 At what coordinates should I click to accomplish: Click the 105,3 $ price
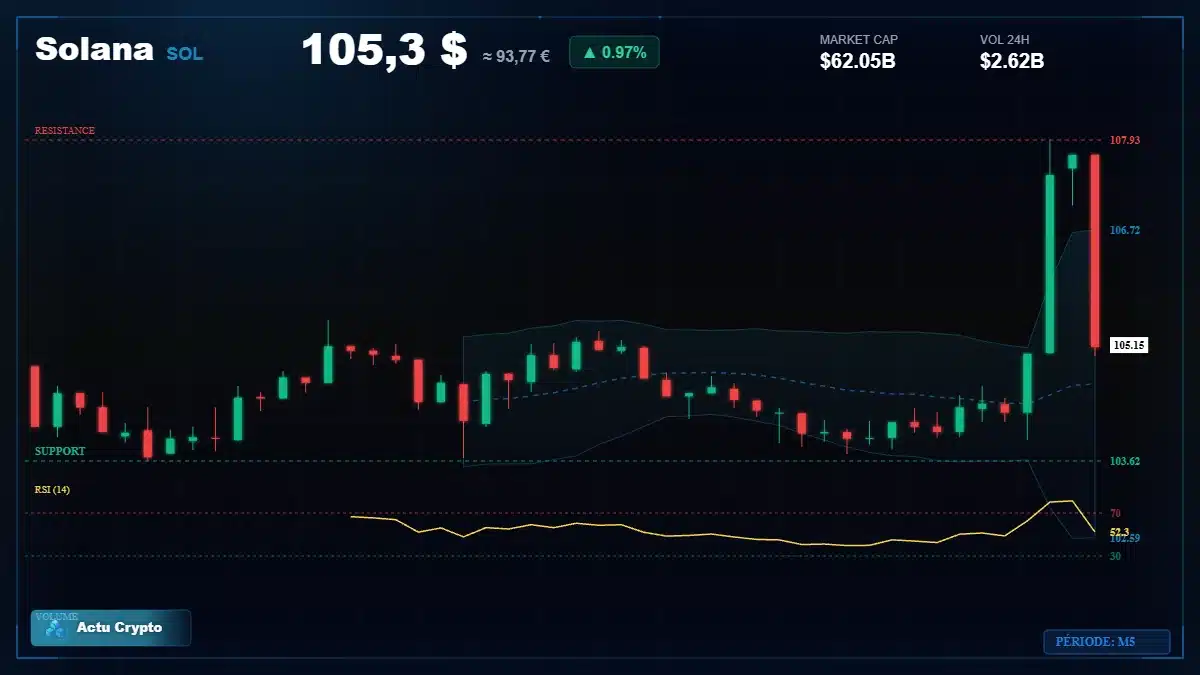click(x=384, y=50)
